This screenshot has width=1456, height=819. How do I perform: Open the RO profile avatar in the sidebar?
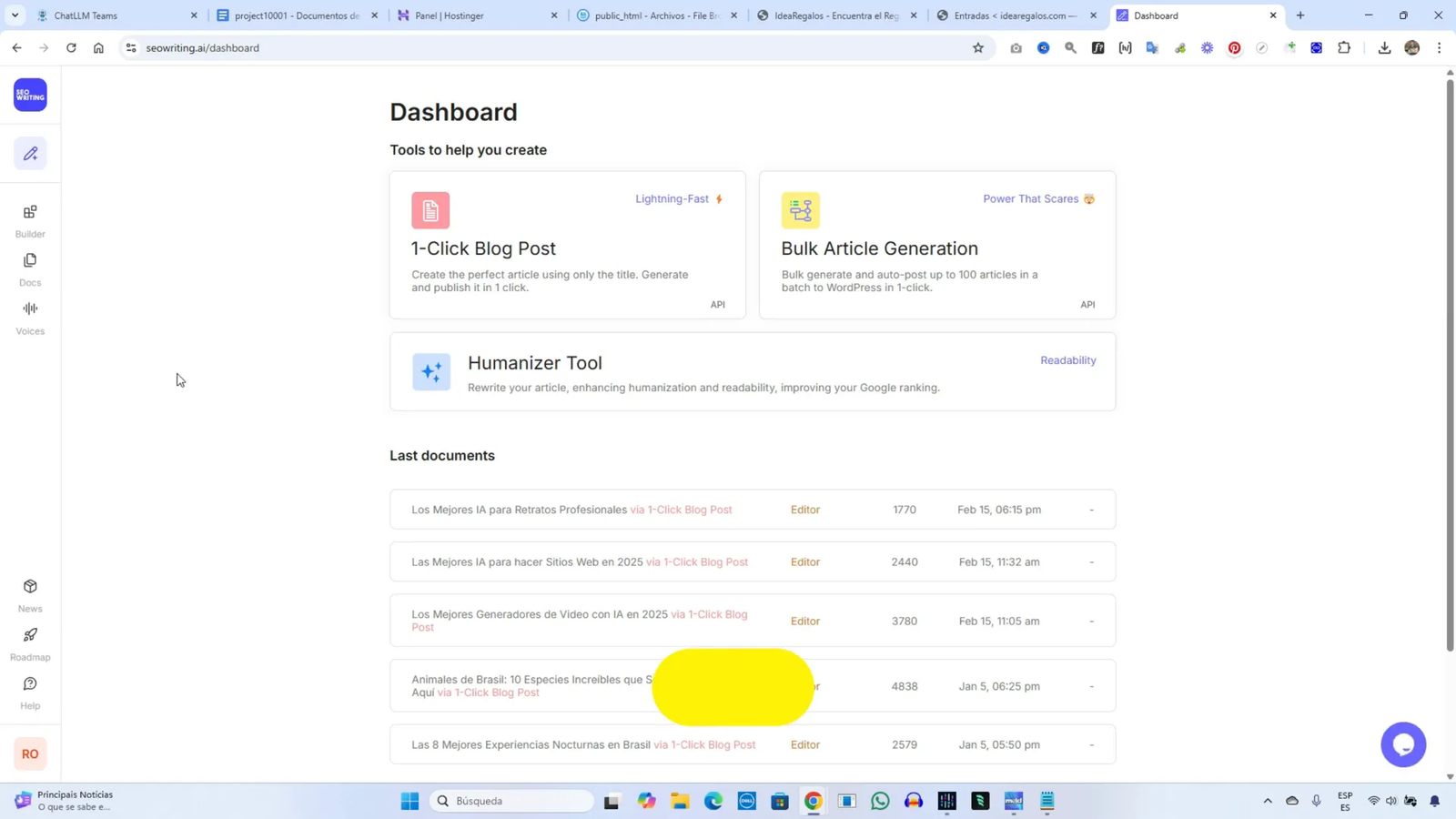(30, 753)
